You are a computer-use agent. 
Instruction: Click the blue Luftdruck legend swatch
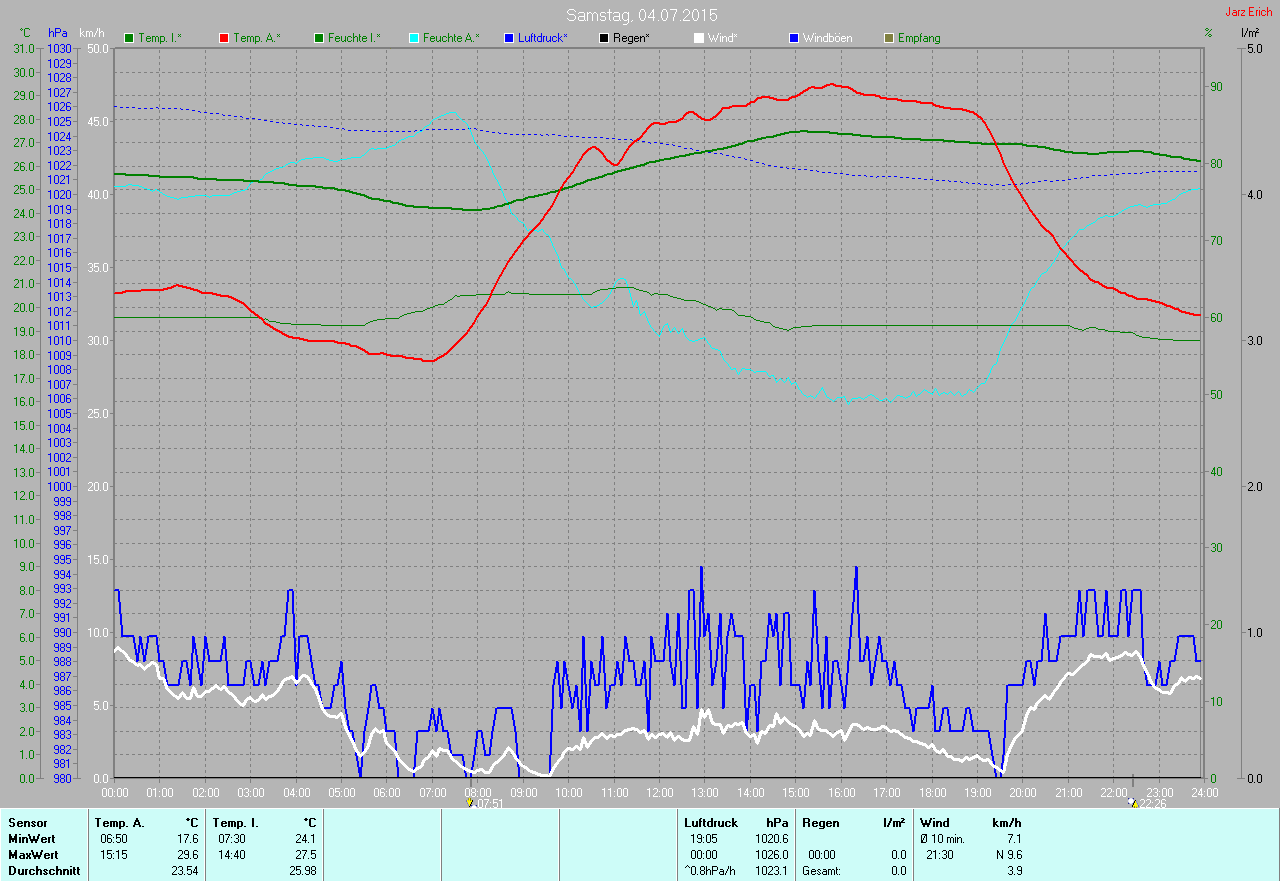tap(509, 38)
